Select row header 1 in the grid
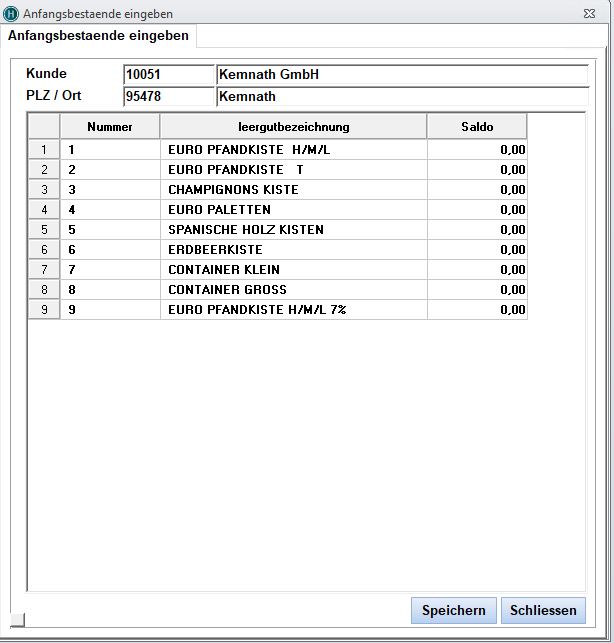This screenshot has width=614, height=643. [44, 150]
